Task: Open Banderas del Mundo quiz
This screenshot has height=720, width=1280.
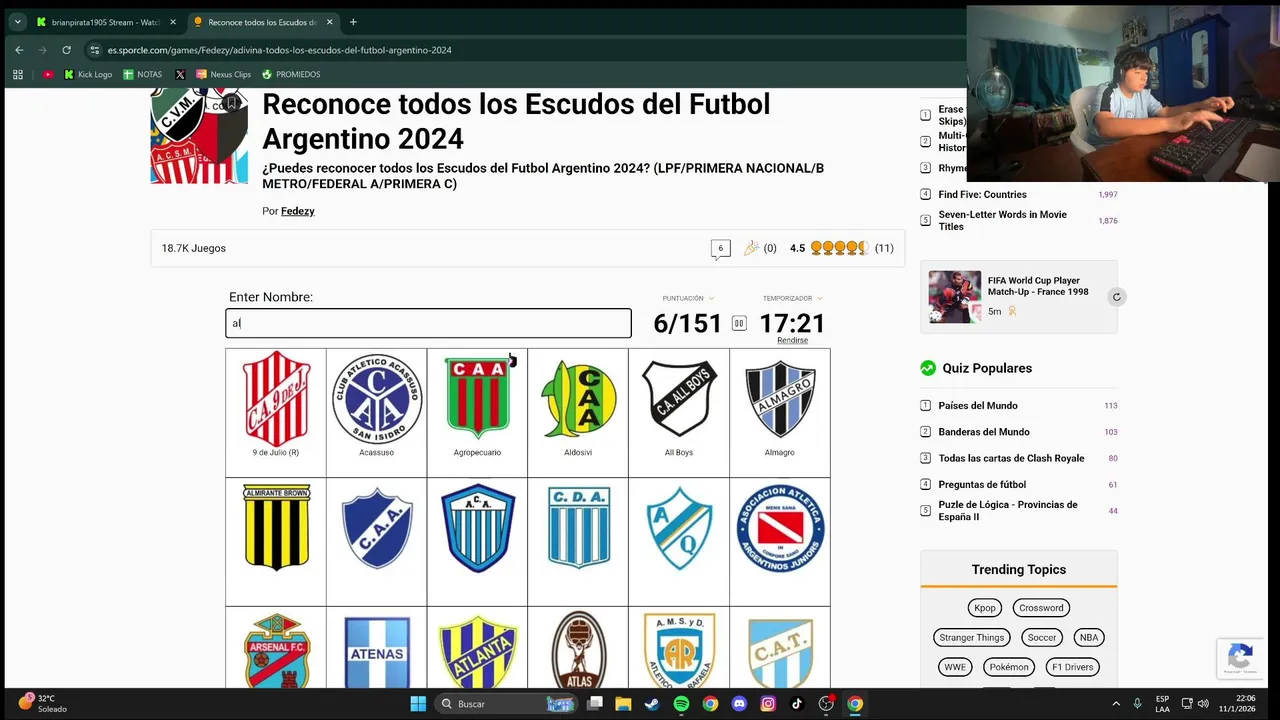Action: pos(984,432)
